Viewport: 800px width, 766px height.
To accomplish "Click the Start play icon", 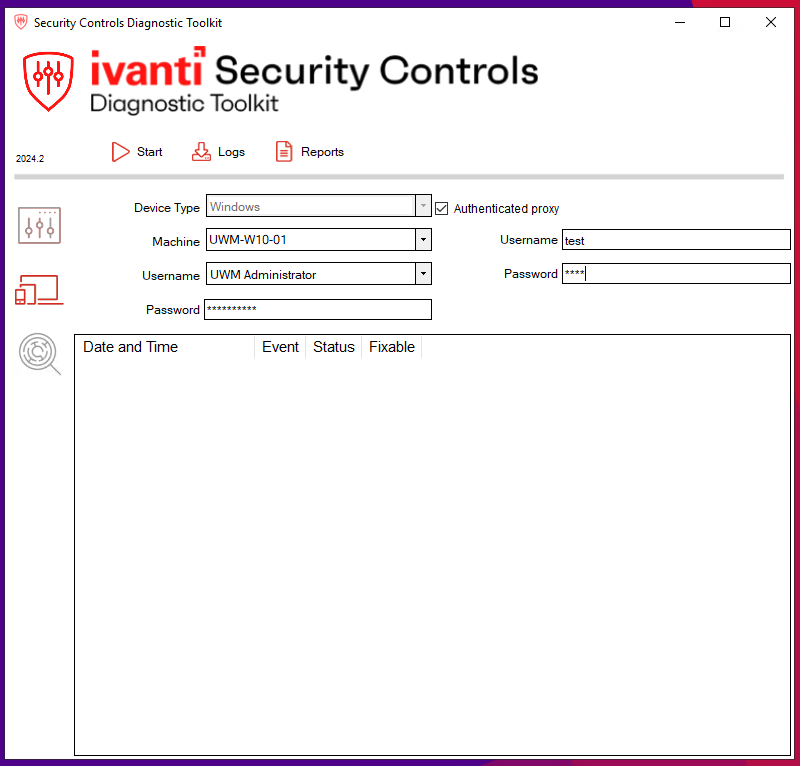I will tap(121, 152).
